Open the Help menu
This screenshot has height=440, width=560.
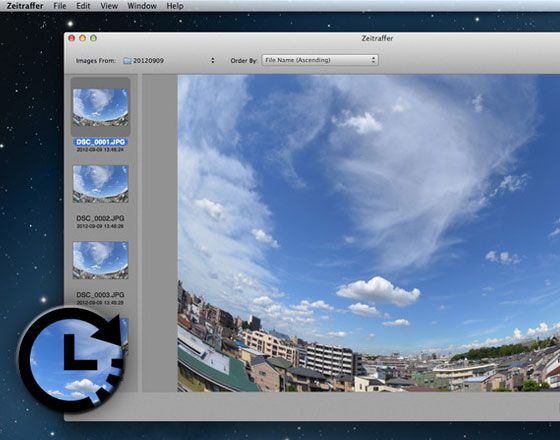point(175,6)
